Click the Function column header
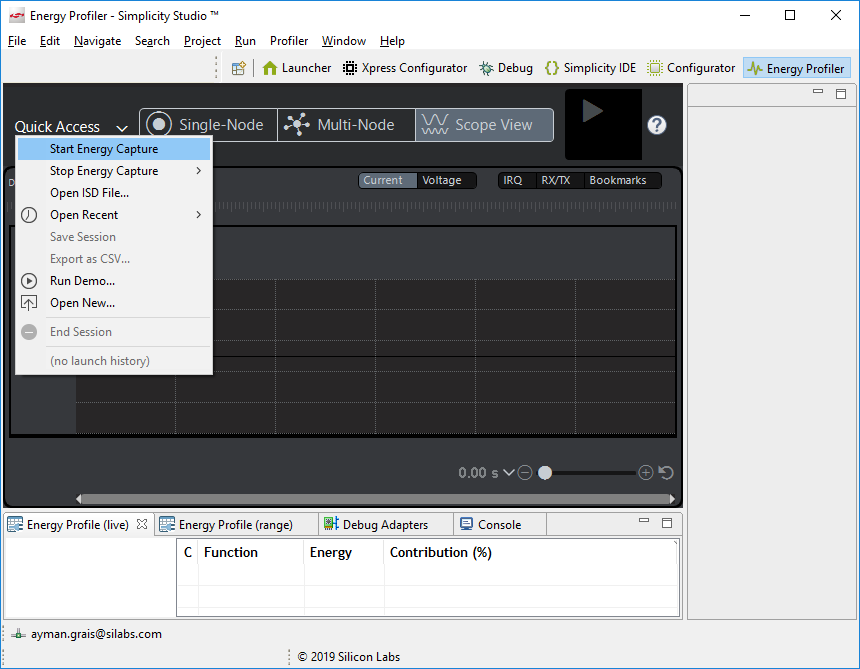This screenshot has height=669, width=860. 251,552
